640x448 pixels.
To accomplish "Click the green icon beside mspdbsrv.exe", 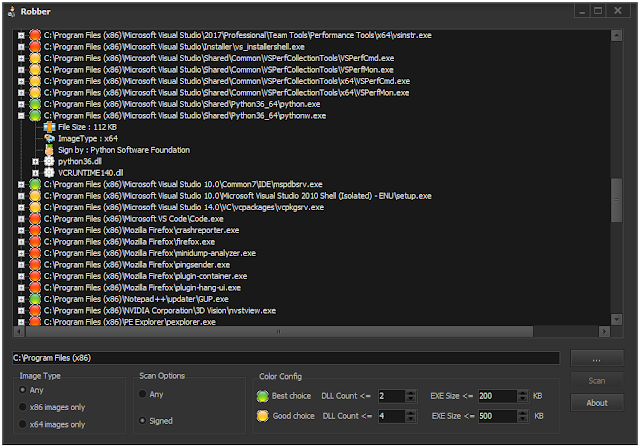I will coord(35,184).
